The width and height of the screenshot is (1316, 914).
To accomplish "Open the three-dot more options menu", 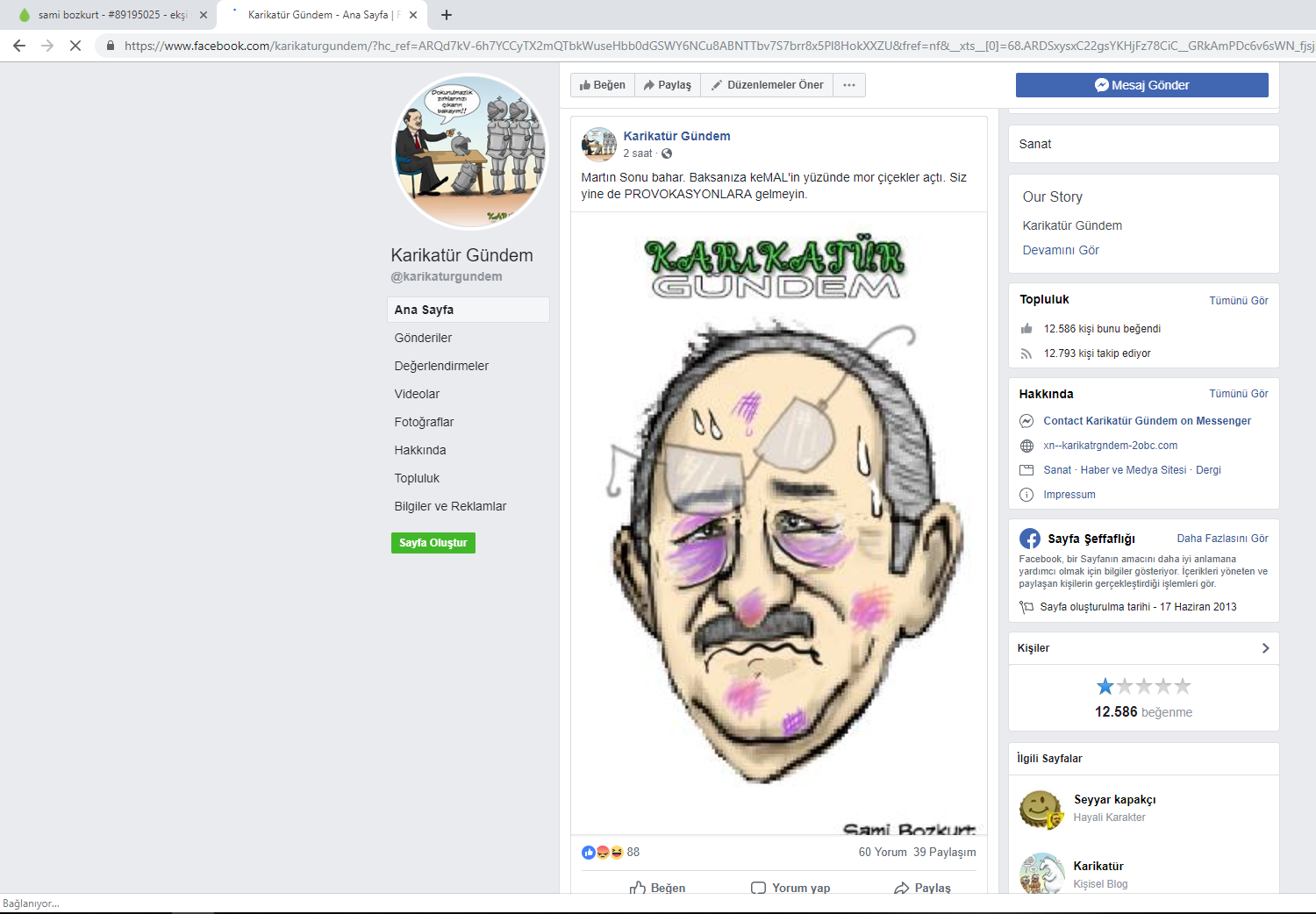I will [x=849, y=85].
